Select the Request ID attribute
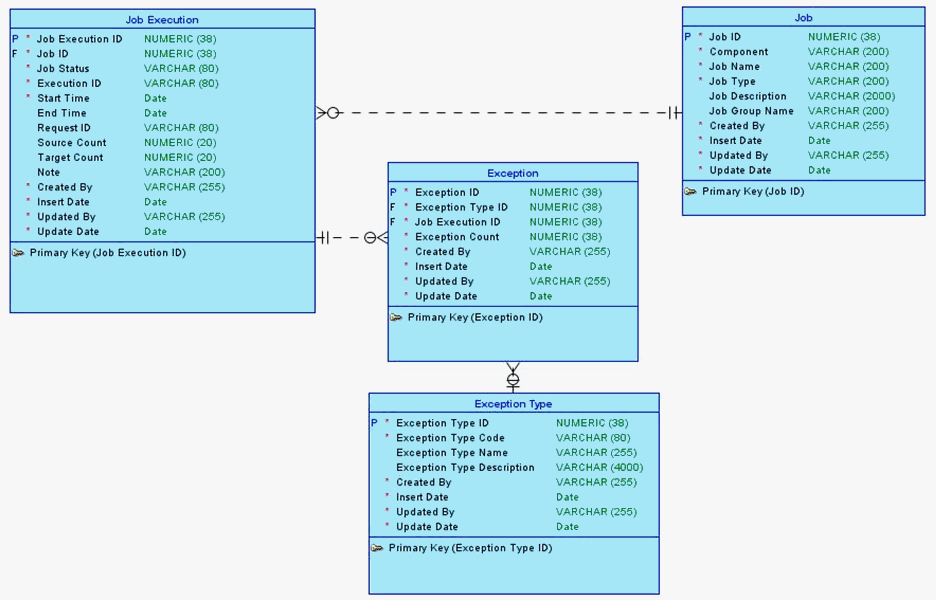 (63, 128)
